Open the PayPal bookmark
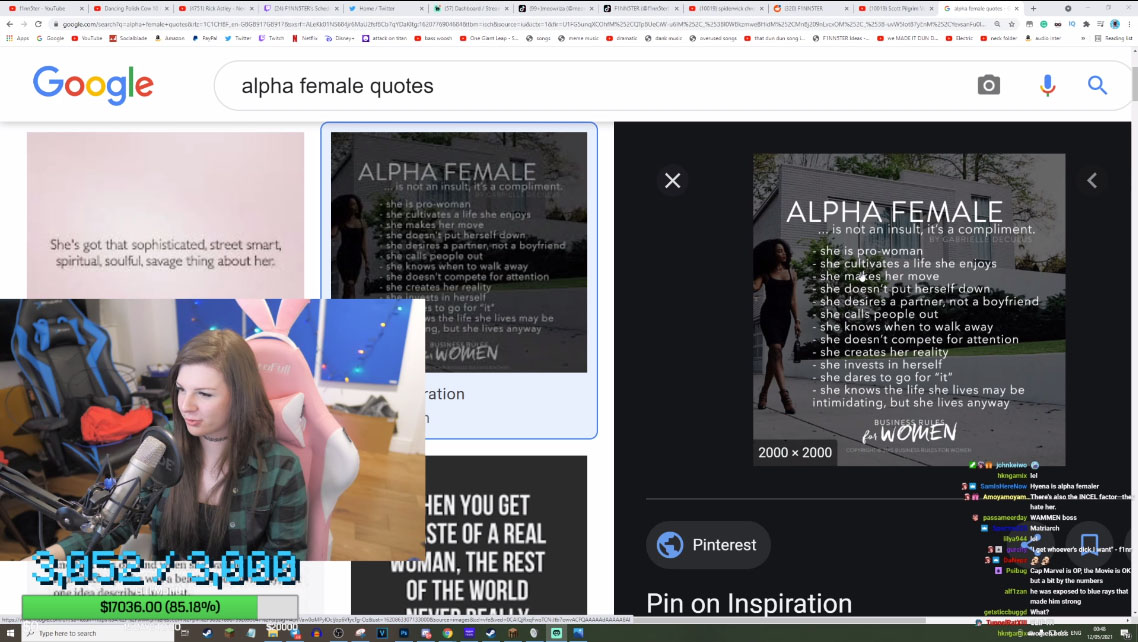The height and width of the screenshot is (642, 1138). point(205,38)
